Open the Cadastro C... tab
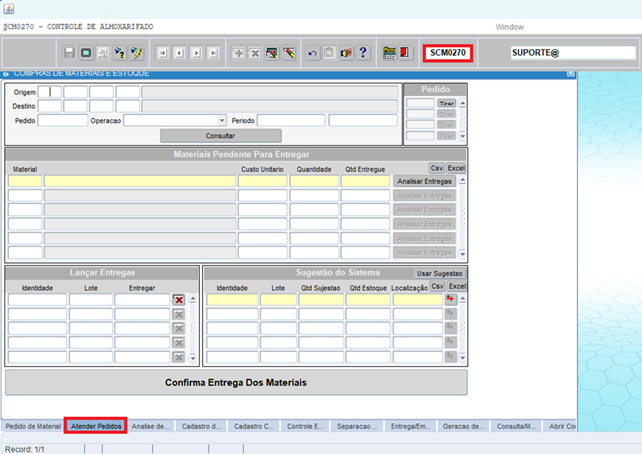Screen dimensions: 642x454 [x=254, y=426]
